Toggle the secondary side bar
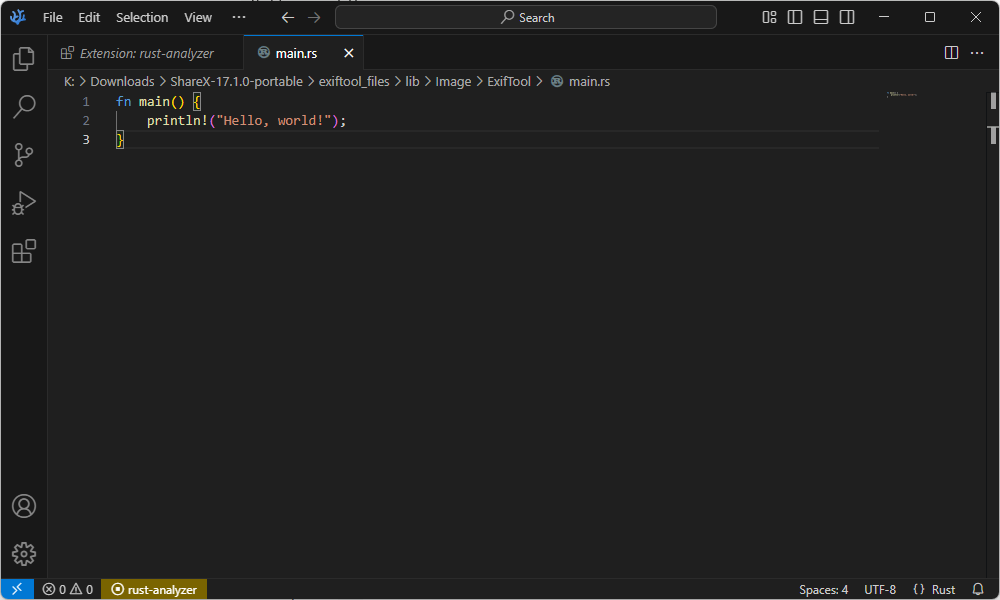The width and height of the screenshot is (1000, 600). 847,17
